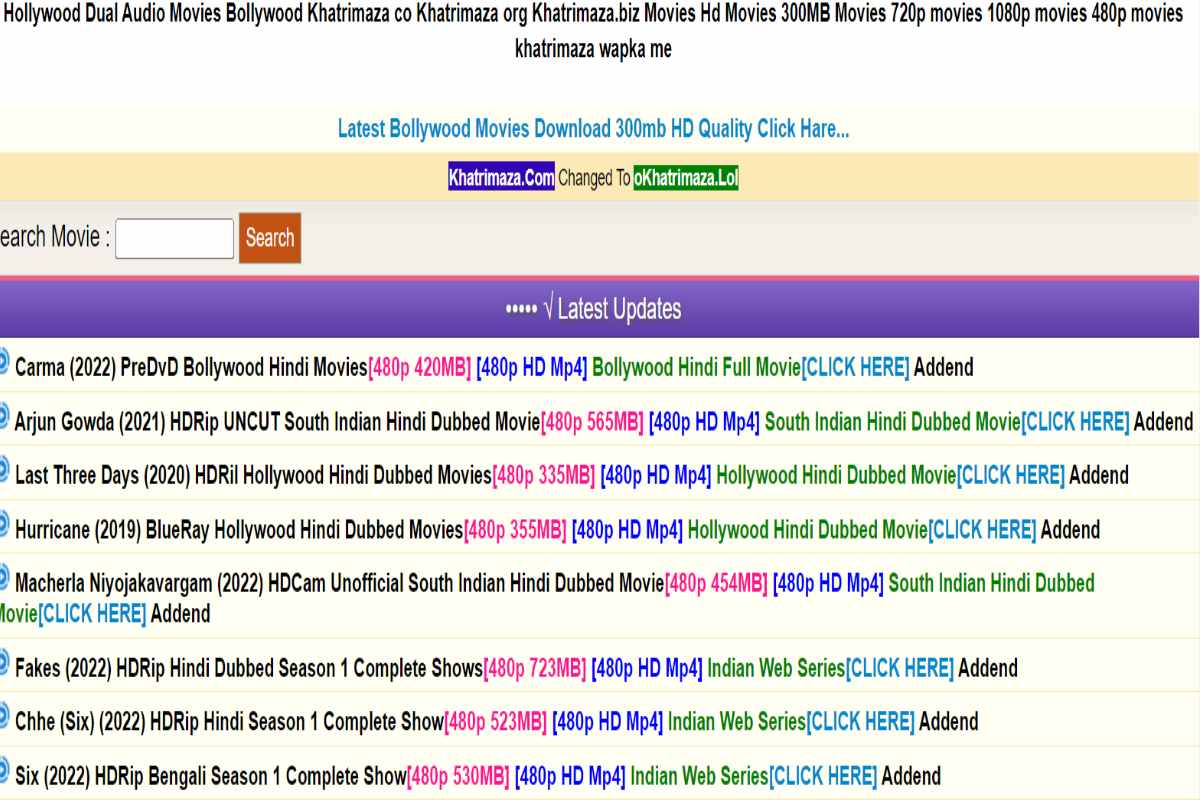This screenshot has height=800, width=1200.
Task: Select Fakes 480p 723MB download
Action: pyautogui.click(x=535, y=668)
